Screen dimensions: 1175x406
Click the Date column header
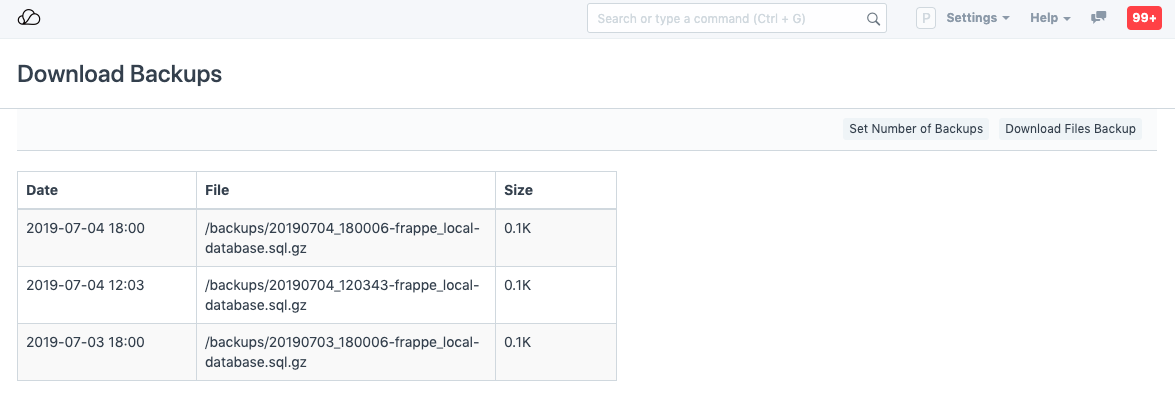pos(42,190)
